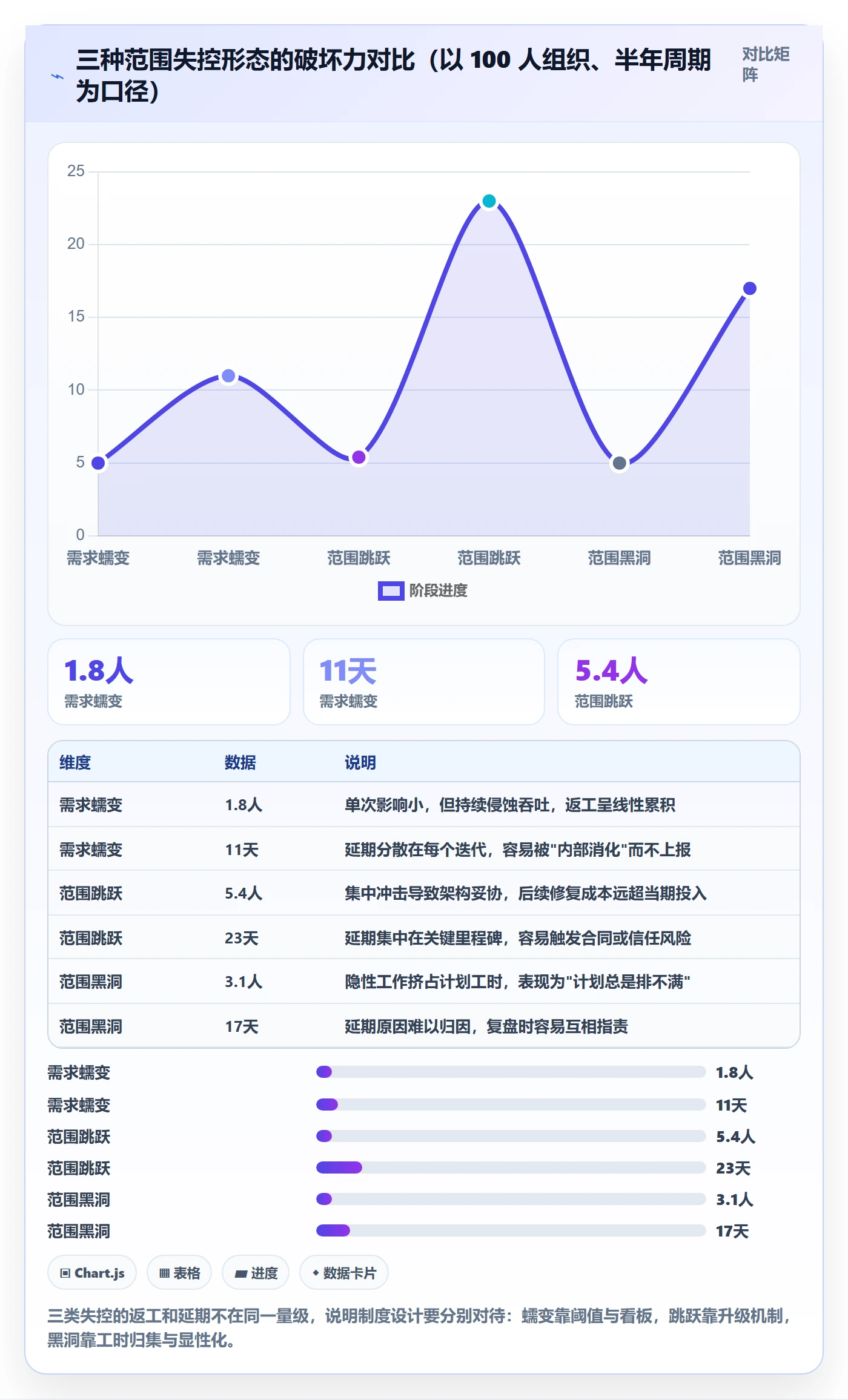848x1400 pixels.
Task: Click description 单次影响小，但持续侵蚀吞吐
Action: [x=510, y=805]
